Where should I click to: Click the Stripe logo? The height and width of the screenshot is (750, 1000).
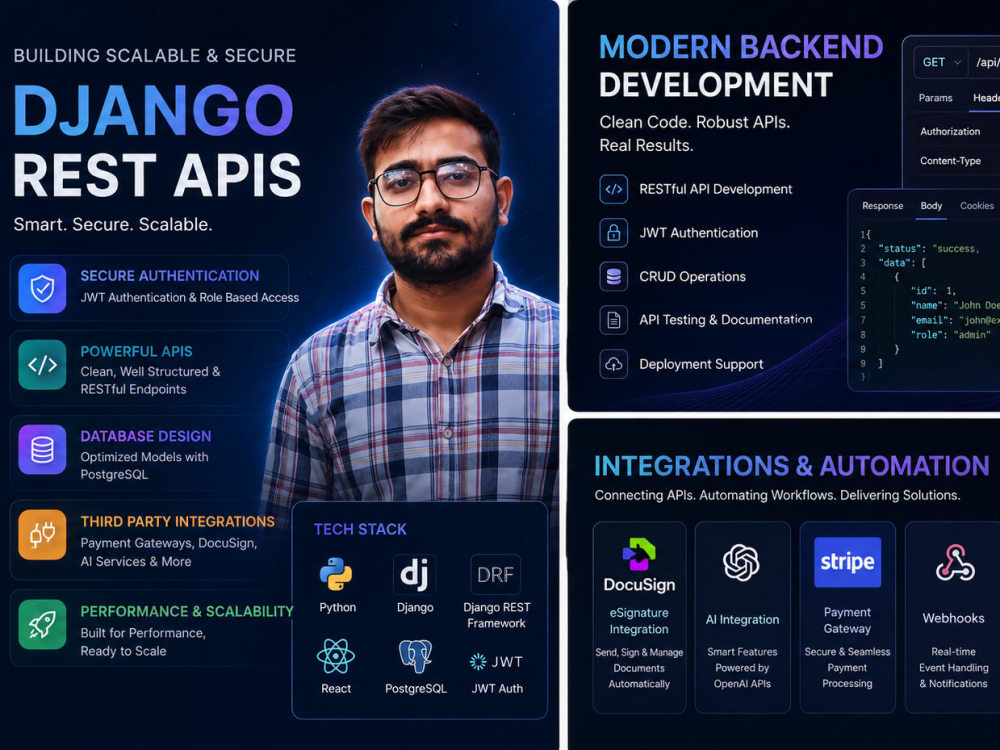[848, 562]
